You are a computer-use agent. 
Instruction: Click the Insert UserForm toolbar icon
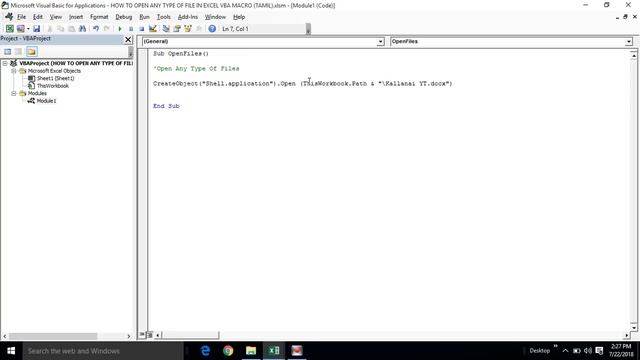(x=20, y=29)
